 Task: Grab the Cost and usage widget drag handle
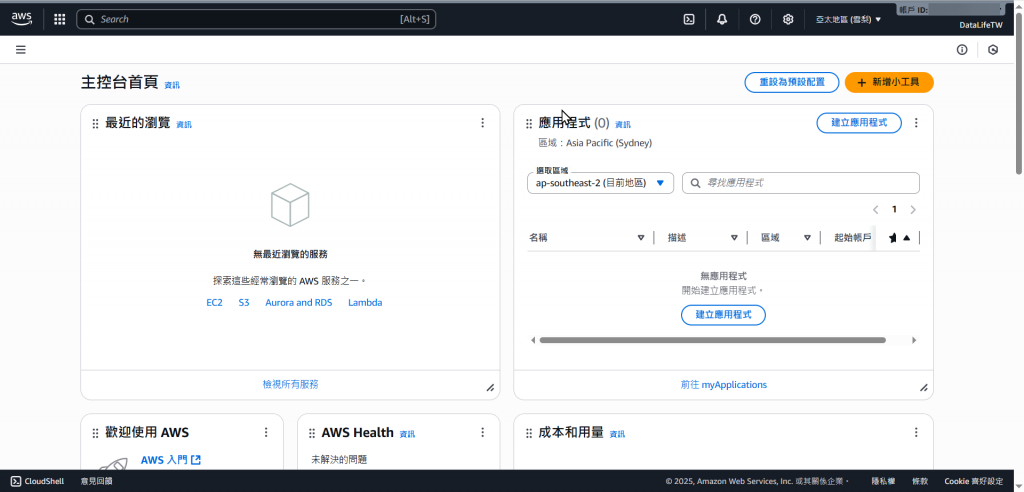[529, 433]
